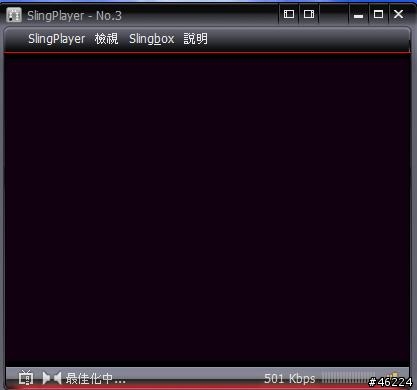Maximize the SlingPlayer window
The image size is (417, 390).
coord(378,14)
